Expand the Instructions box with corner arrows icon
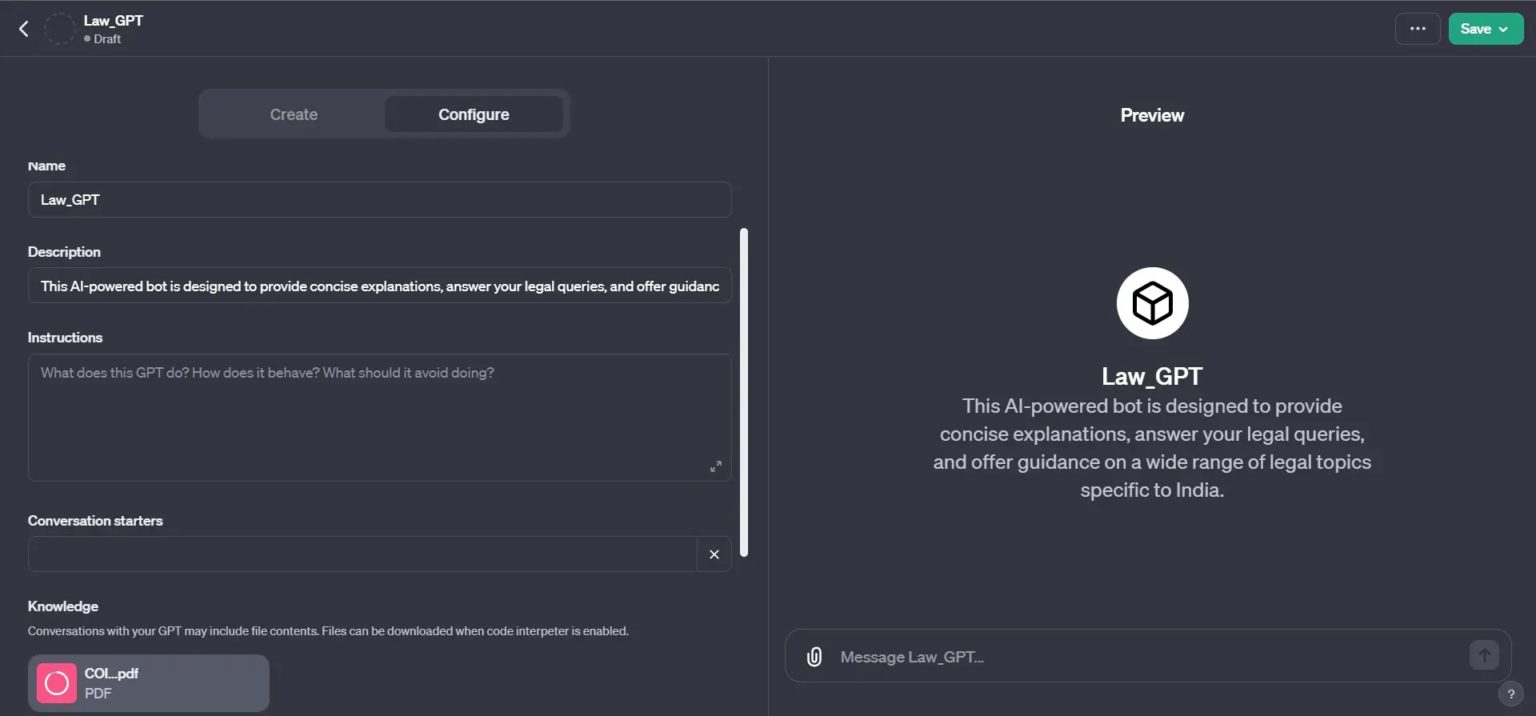Viewport: 1536px width, 716px height. pos(716,466)
